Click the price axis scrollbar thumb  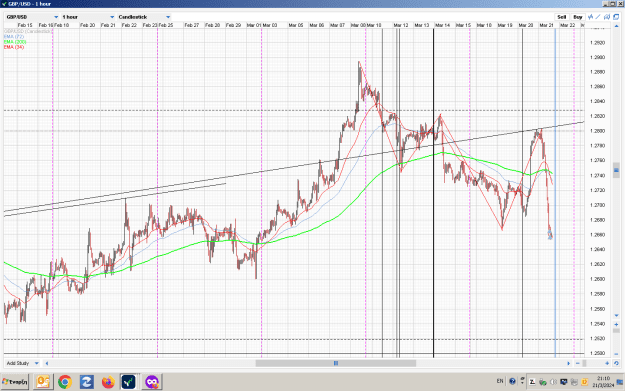pos(616,170)
